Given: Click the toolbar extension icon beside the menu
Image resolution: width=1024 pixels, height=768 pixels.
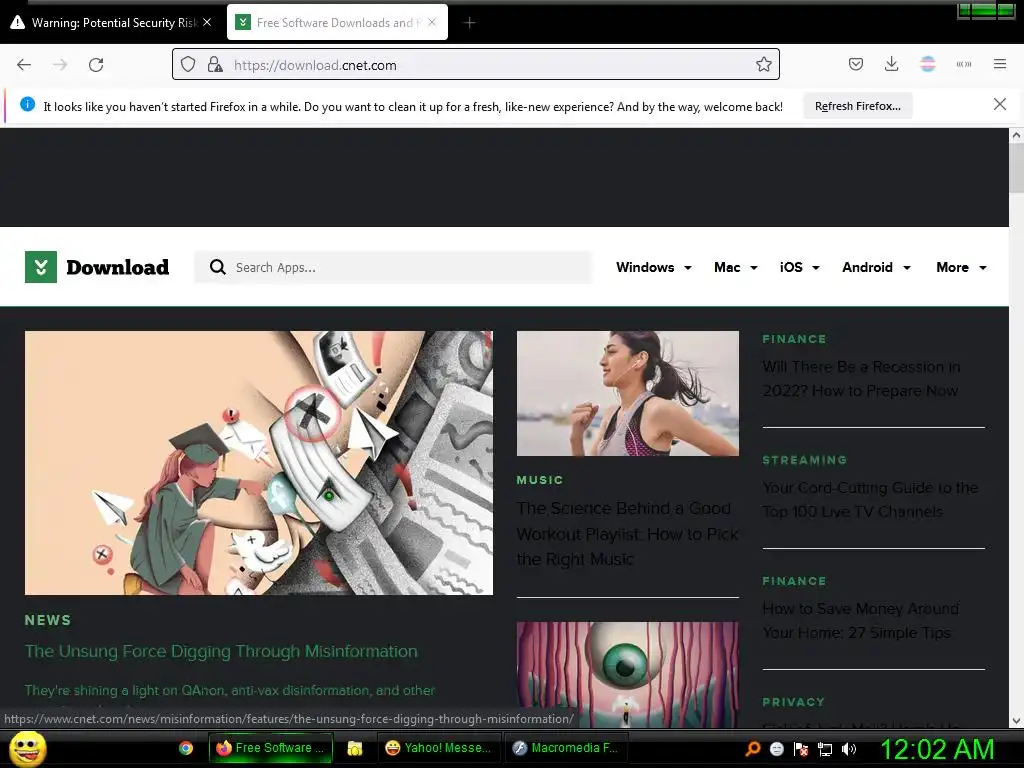Looking at the screenshot, I should (x=964, y=64).
